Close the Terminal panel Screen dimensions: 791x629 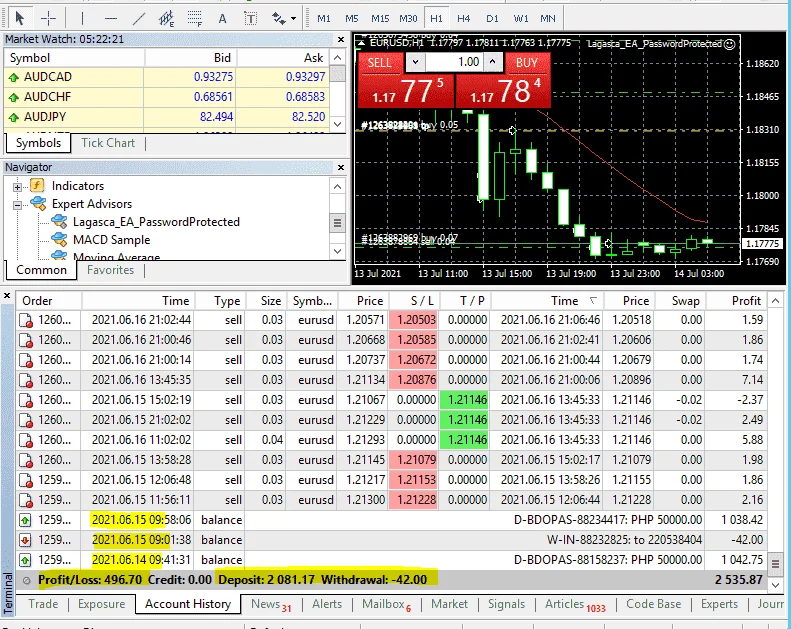(7, 296)
